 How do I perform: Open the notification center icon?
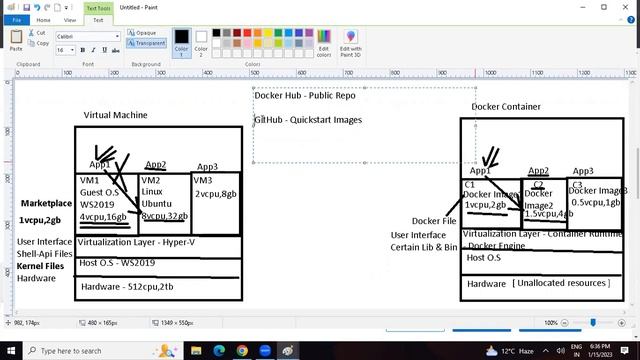point(624,351)
